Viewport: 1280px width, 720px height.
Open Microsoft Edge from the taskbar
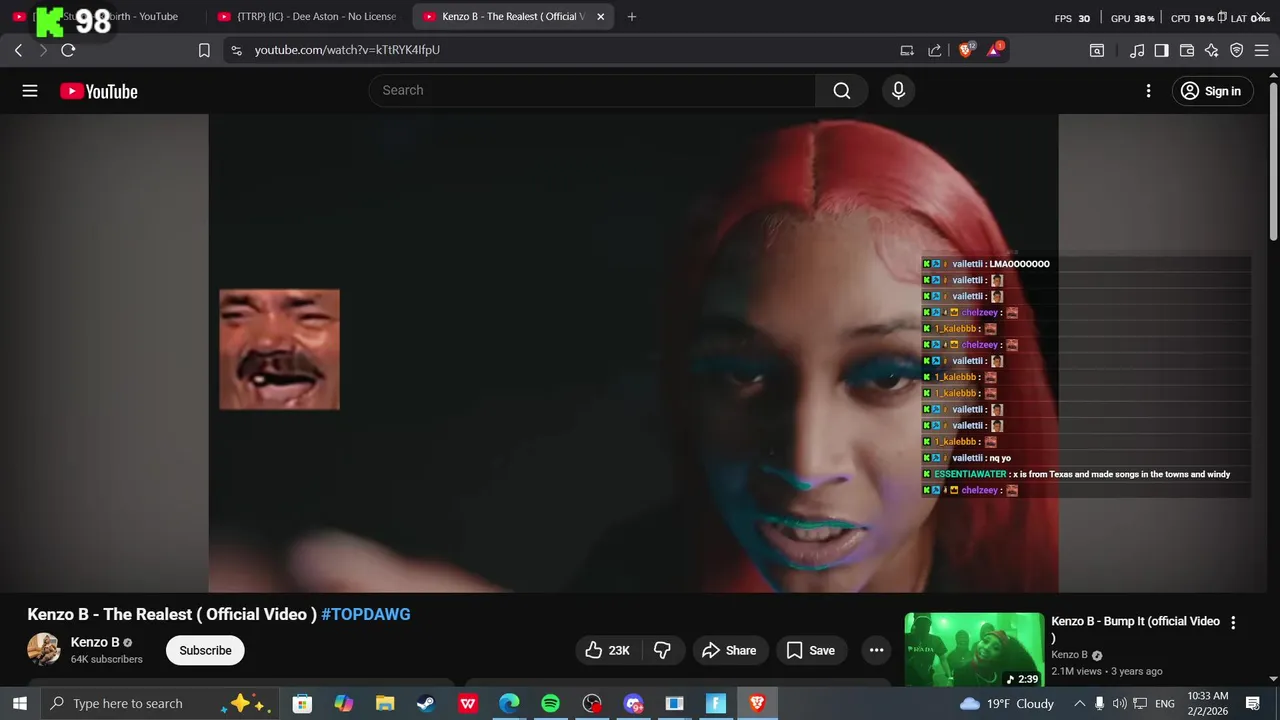pyautogui.click(x=509, y=703)
